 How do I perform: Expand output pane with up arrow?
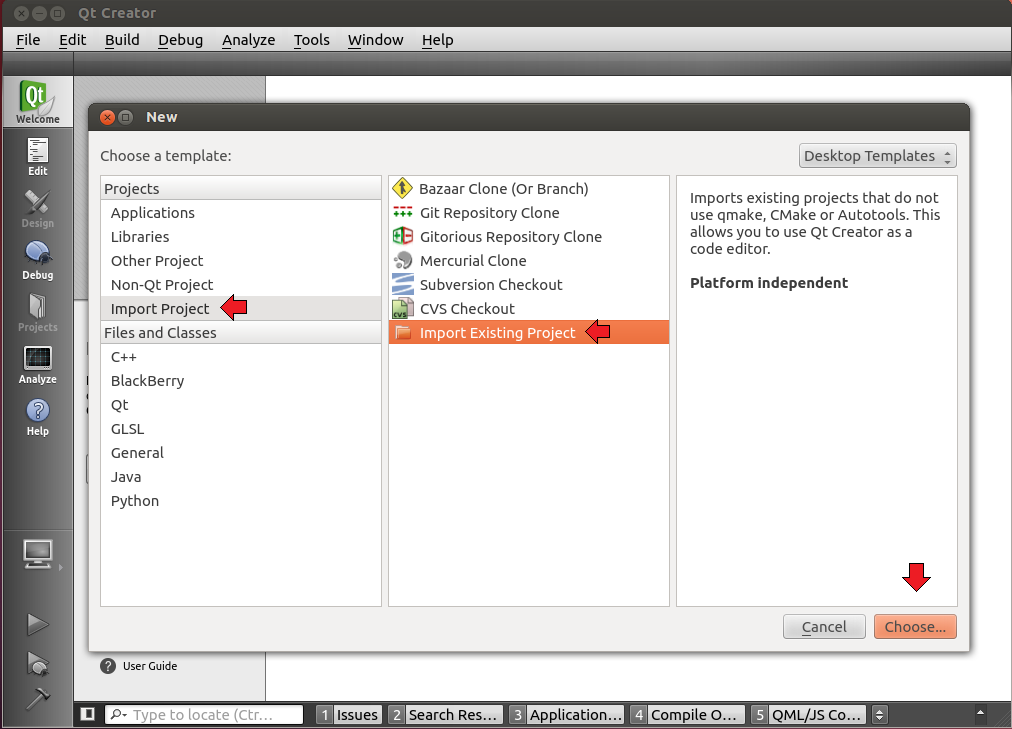pos(980,713)
